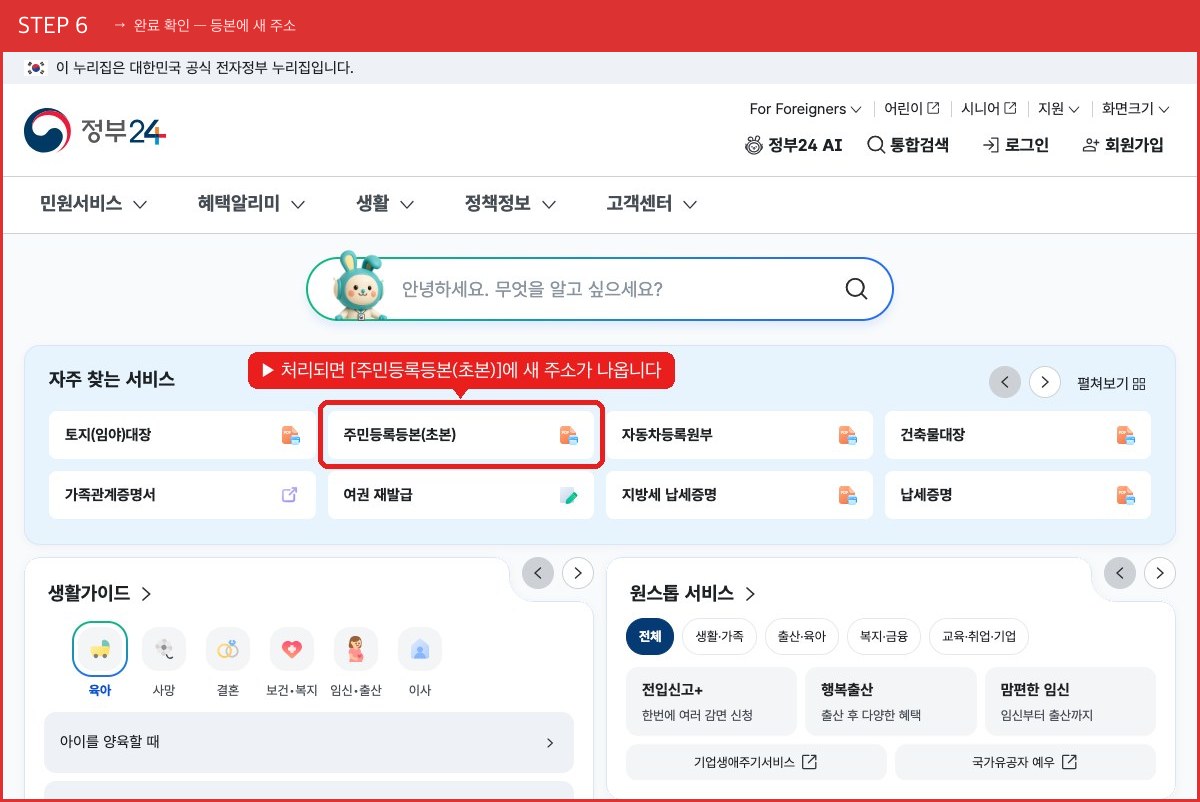
Task: Click document icon in 토지(임야)대장 card
Action: [290, 435]
